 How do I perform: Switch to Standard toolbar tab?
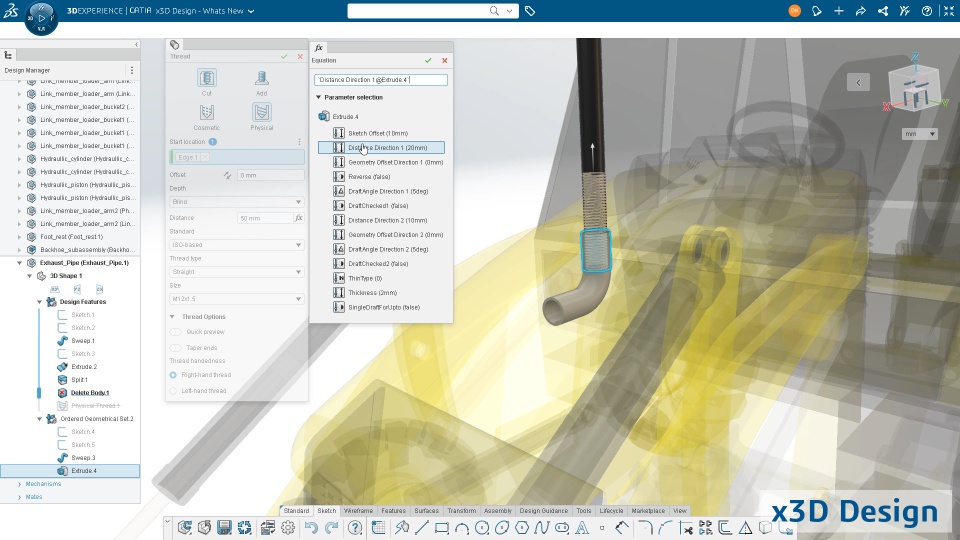coord(296,511)
